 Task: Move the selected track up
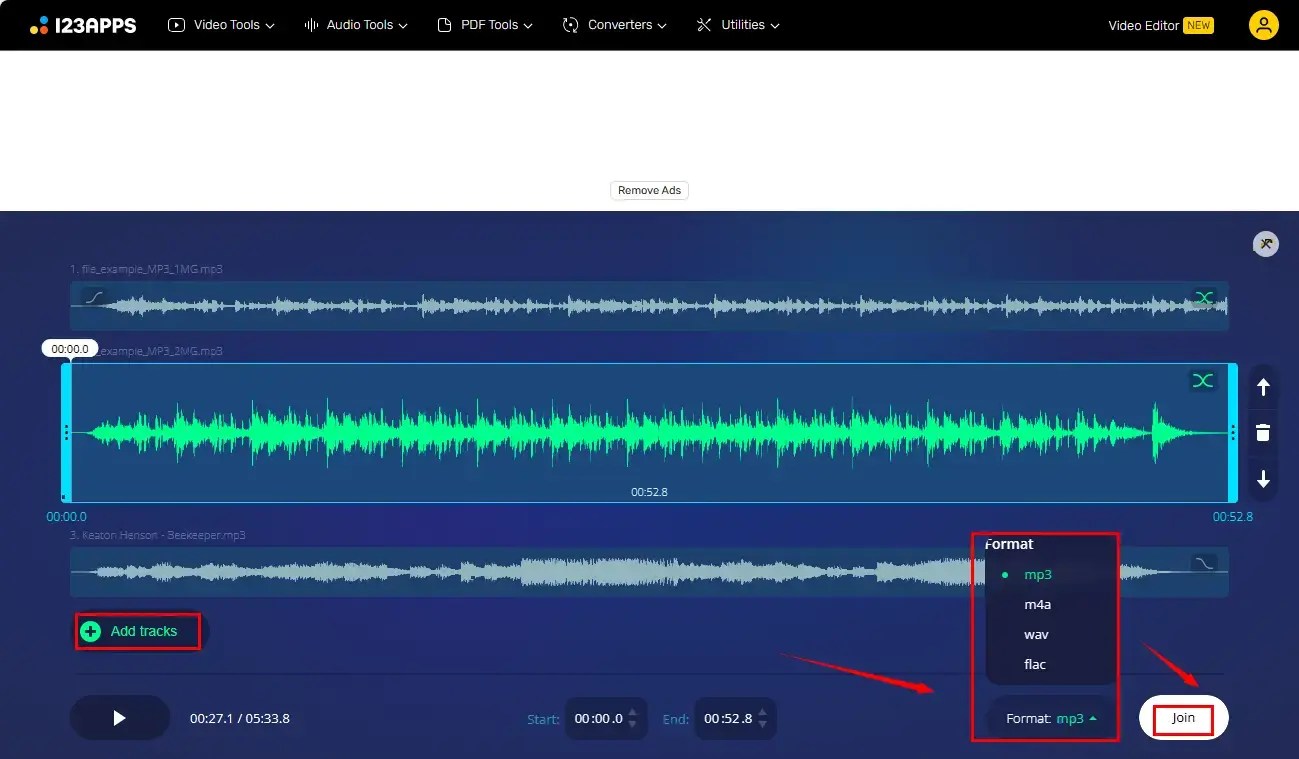click(1262, 387)
